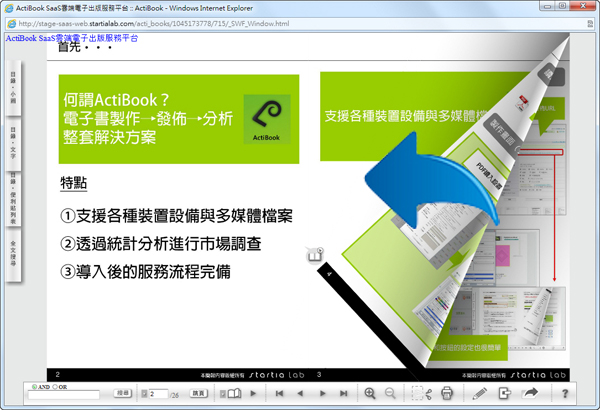600x410 pixels.
Task: Open the page number dropdown arrow
Action: coord(144,394)
